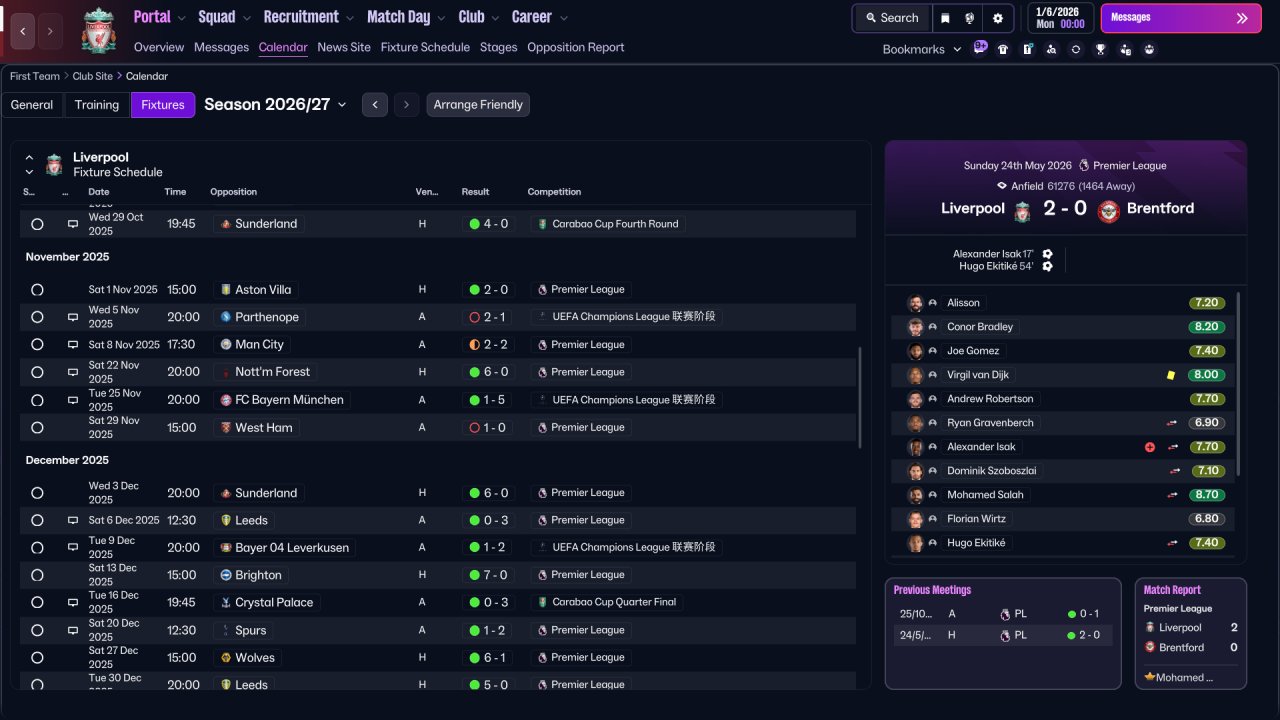The width and height of the screenshot is (1280, 720).
Task: Open the Sunderland Carabao Cup Fourth Round opposition link
Action: 259,224
